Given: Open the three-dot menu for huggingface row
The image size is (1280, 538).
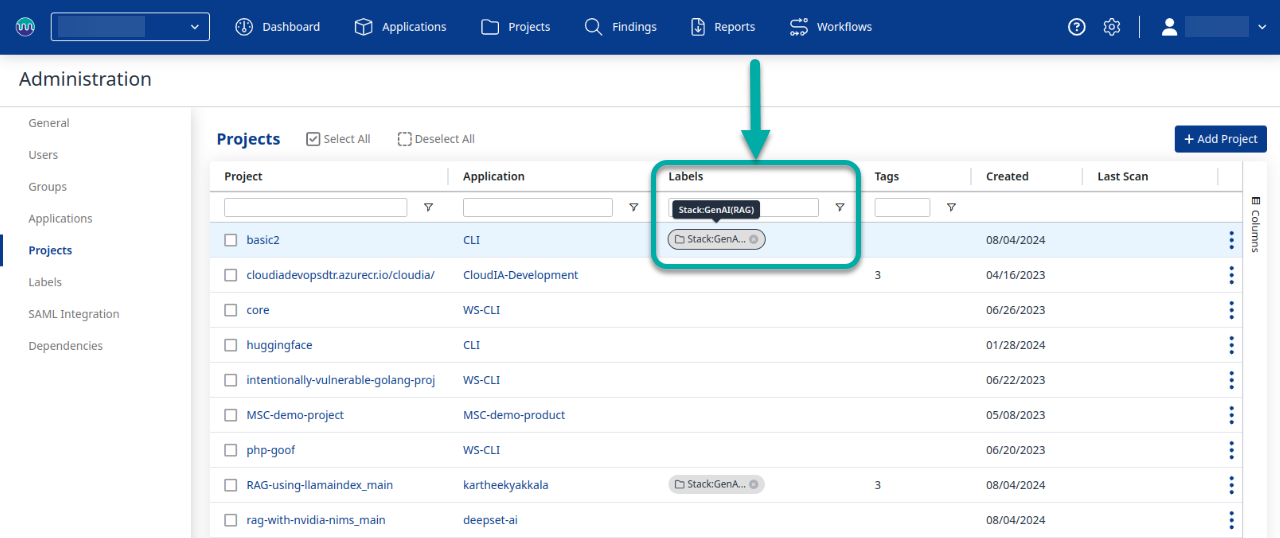Looking at the screenshot, I should 1231,345.
